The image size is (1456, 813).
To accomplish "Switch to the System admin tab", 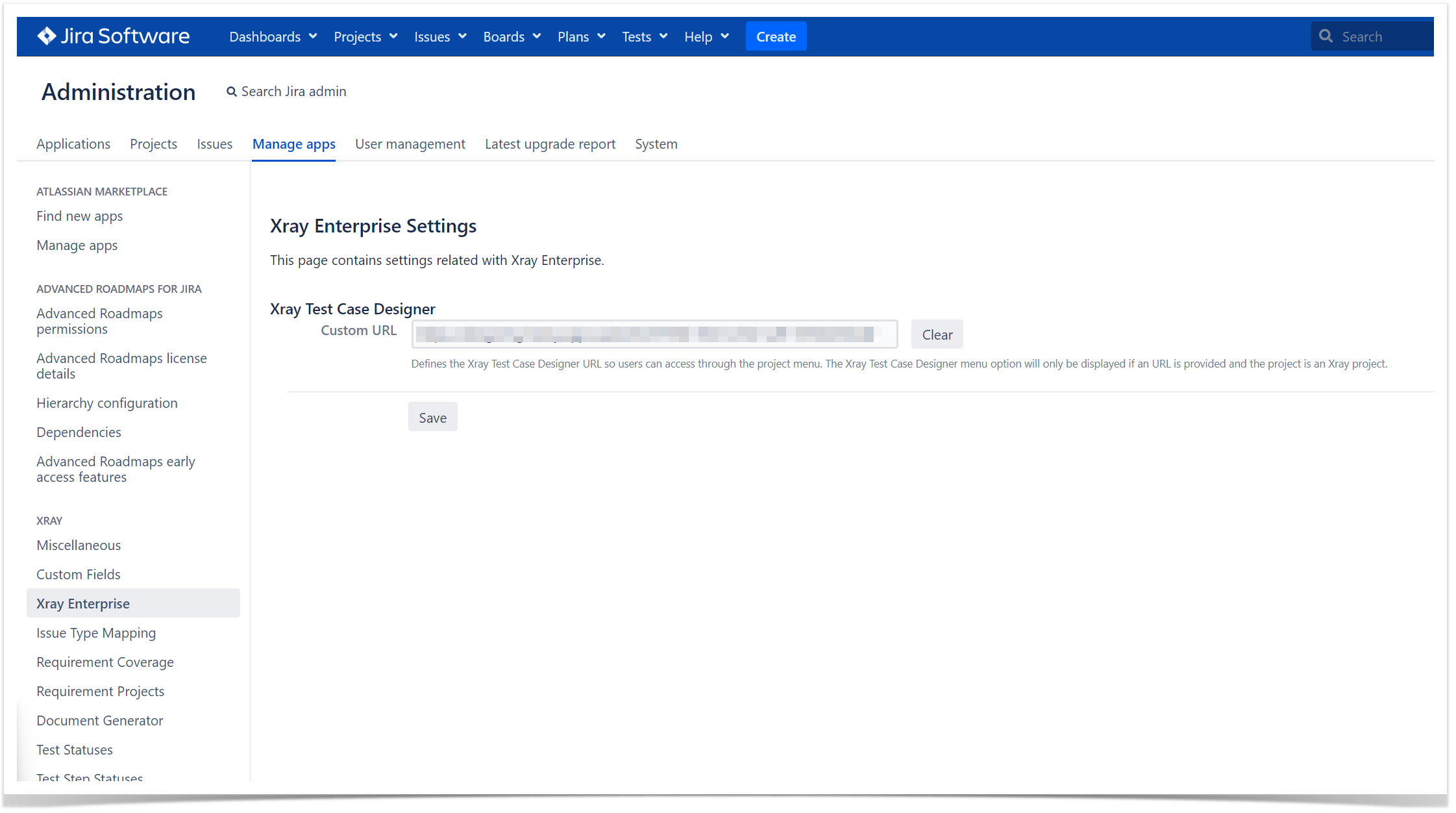I will (656, 144).
